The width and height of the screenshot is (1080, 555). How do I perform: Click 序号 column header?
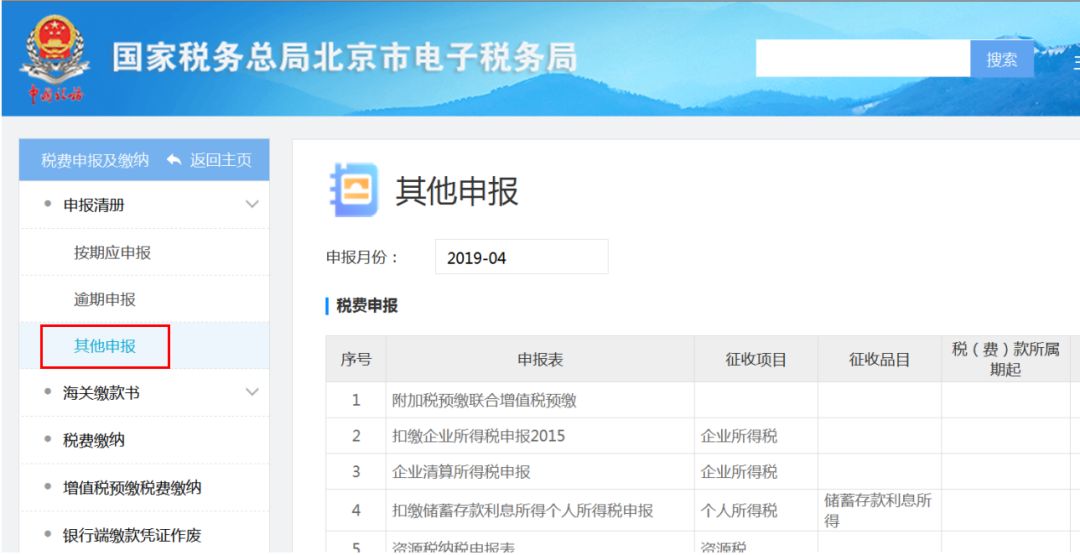[356, 359]
